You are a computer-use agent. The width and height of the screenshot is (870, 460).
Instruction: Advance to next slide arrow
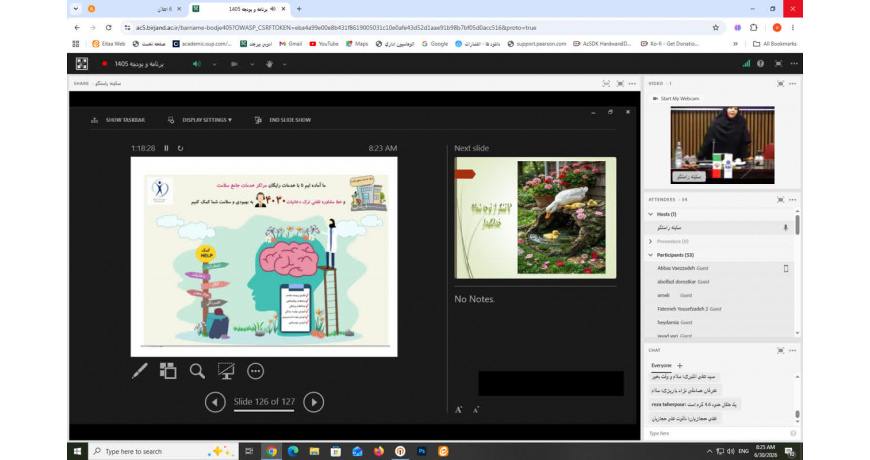pos(313,402)
